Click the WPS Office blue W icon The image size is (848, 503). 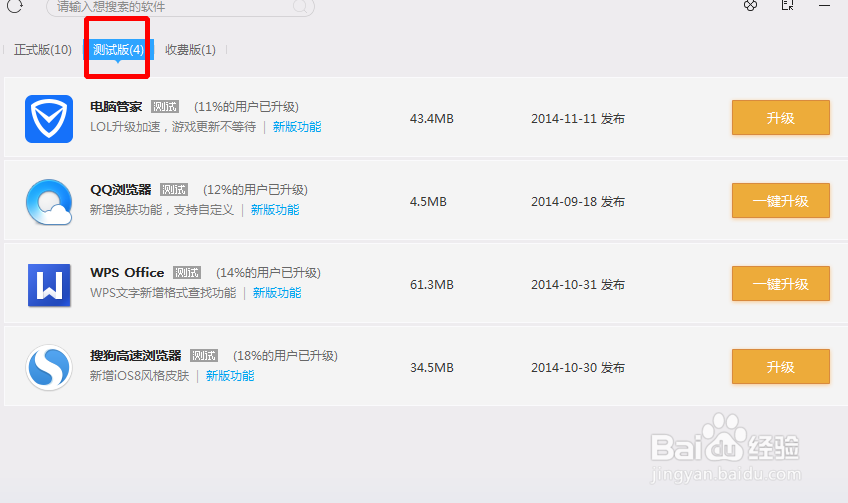click(49, 285)
